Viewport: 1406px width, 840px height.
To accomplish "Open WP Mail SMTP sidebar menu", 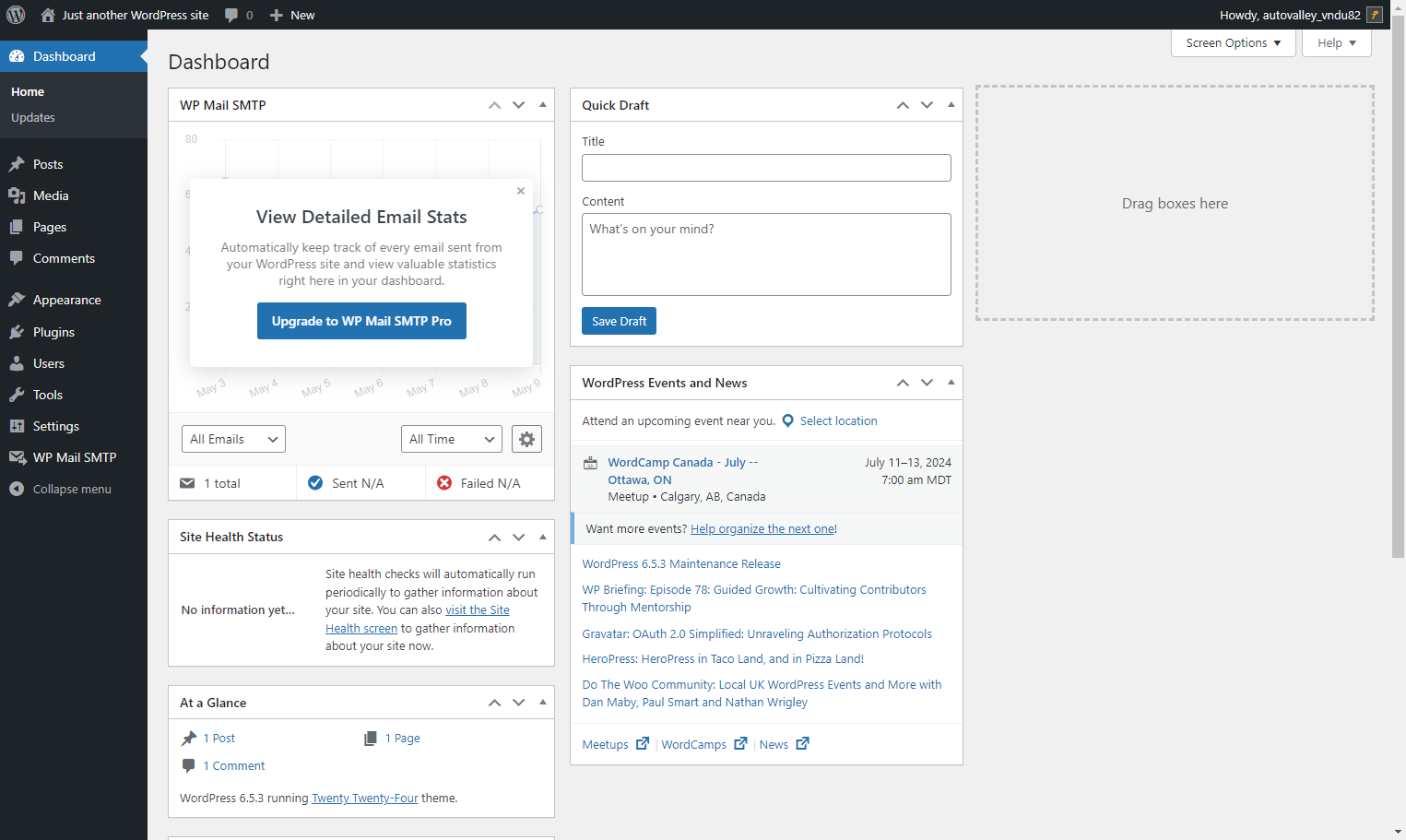I will [74, 457].
